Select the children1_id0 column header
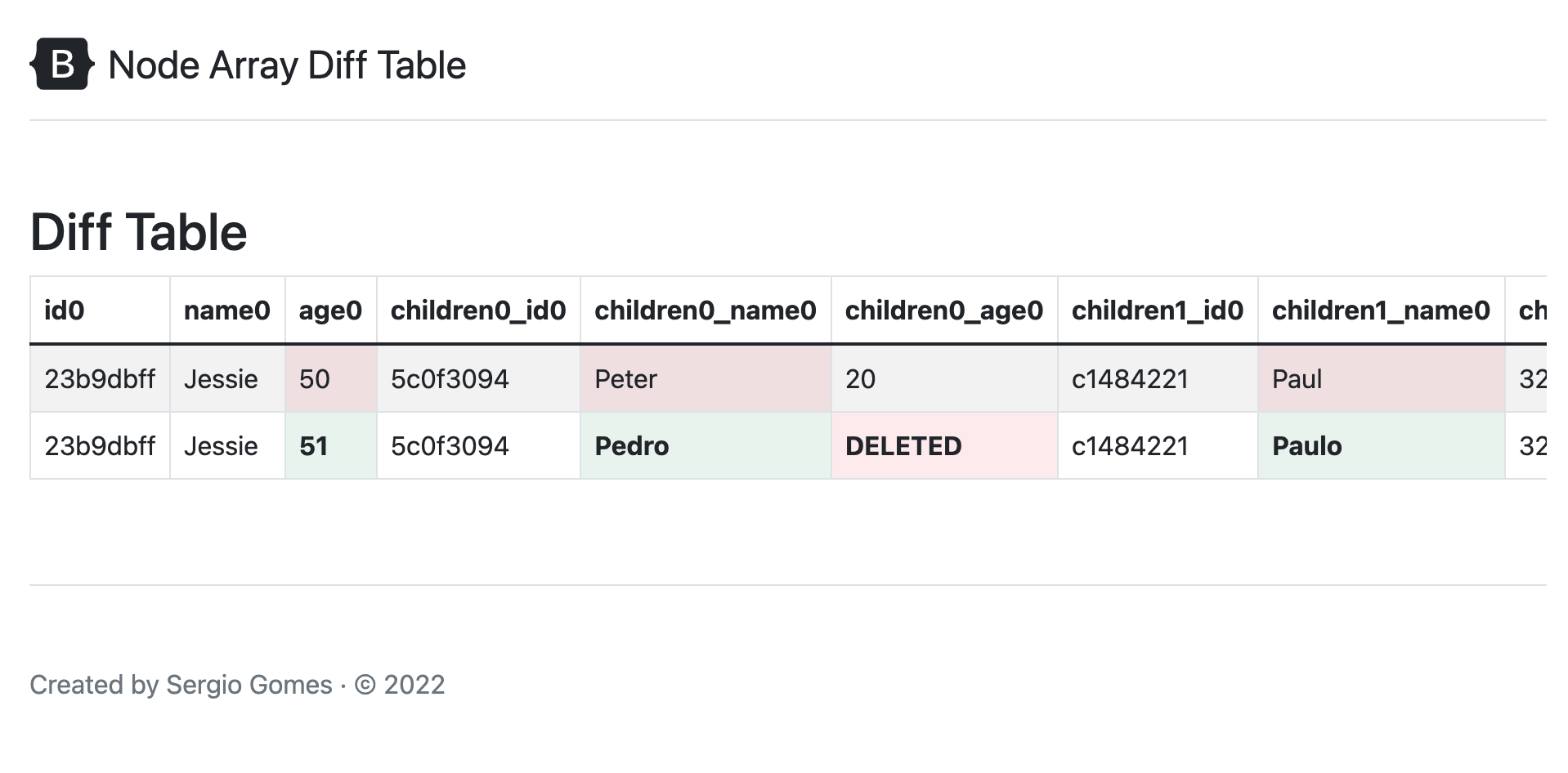 pyautogui.click(x=1157, y=311)
